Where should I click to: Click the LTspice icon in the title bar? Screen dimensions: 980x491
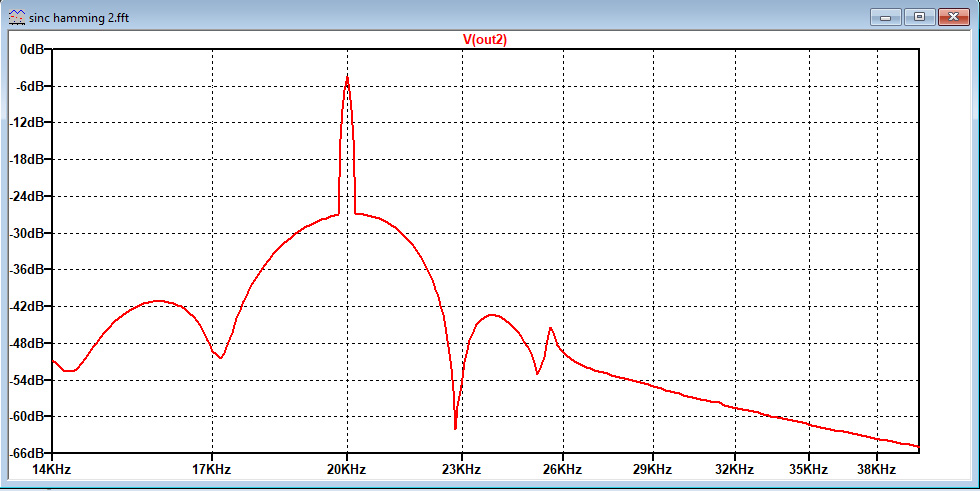17,16
